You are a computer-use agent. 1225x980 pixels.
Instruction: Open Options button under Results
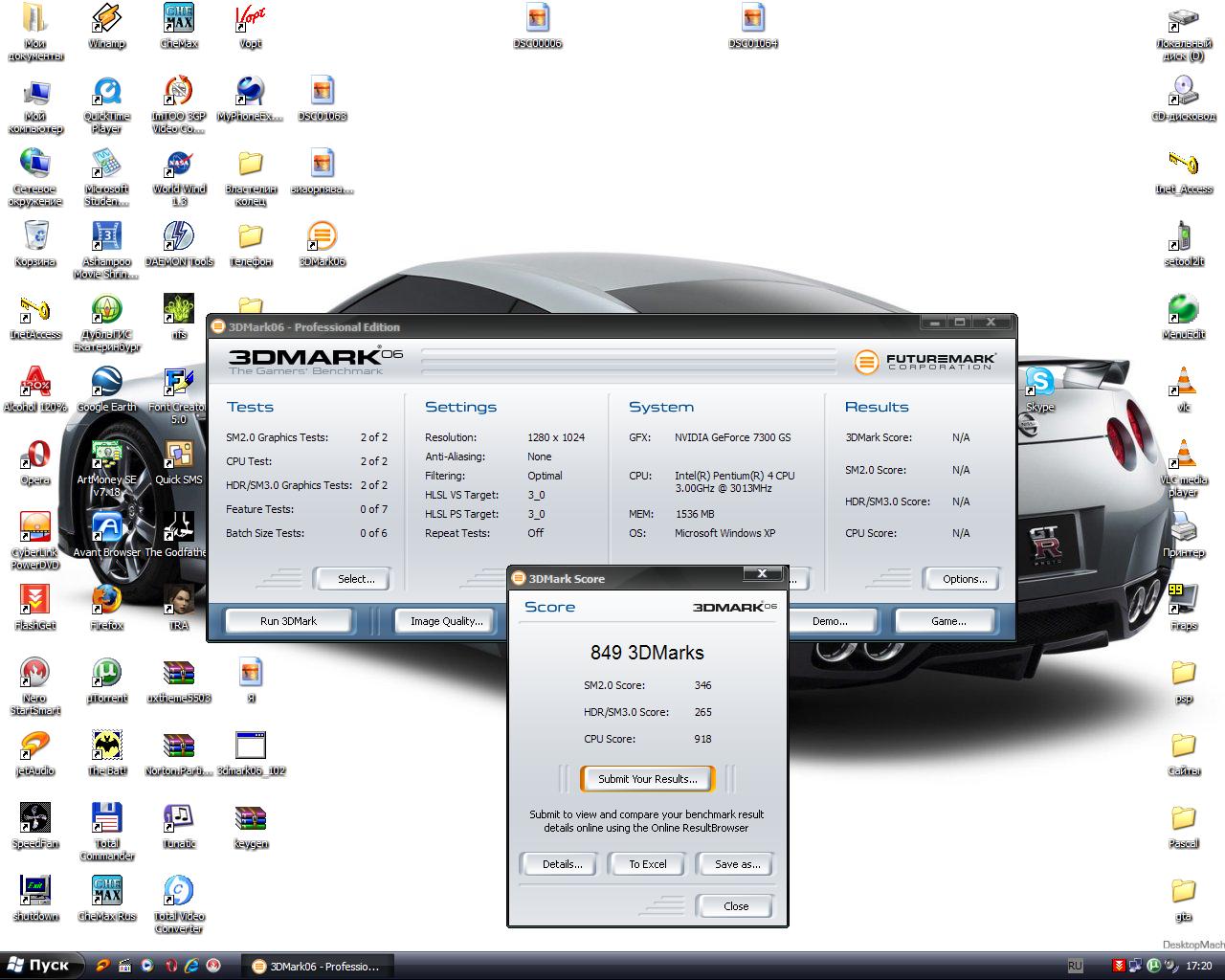click(x=964, y=579)
